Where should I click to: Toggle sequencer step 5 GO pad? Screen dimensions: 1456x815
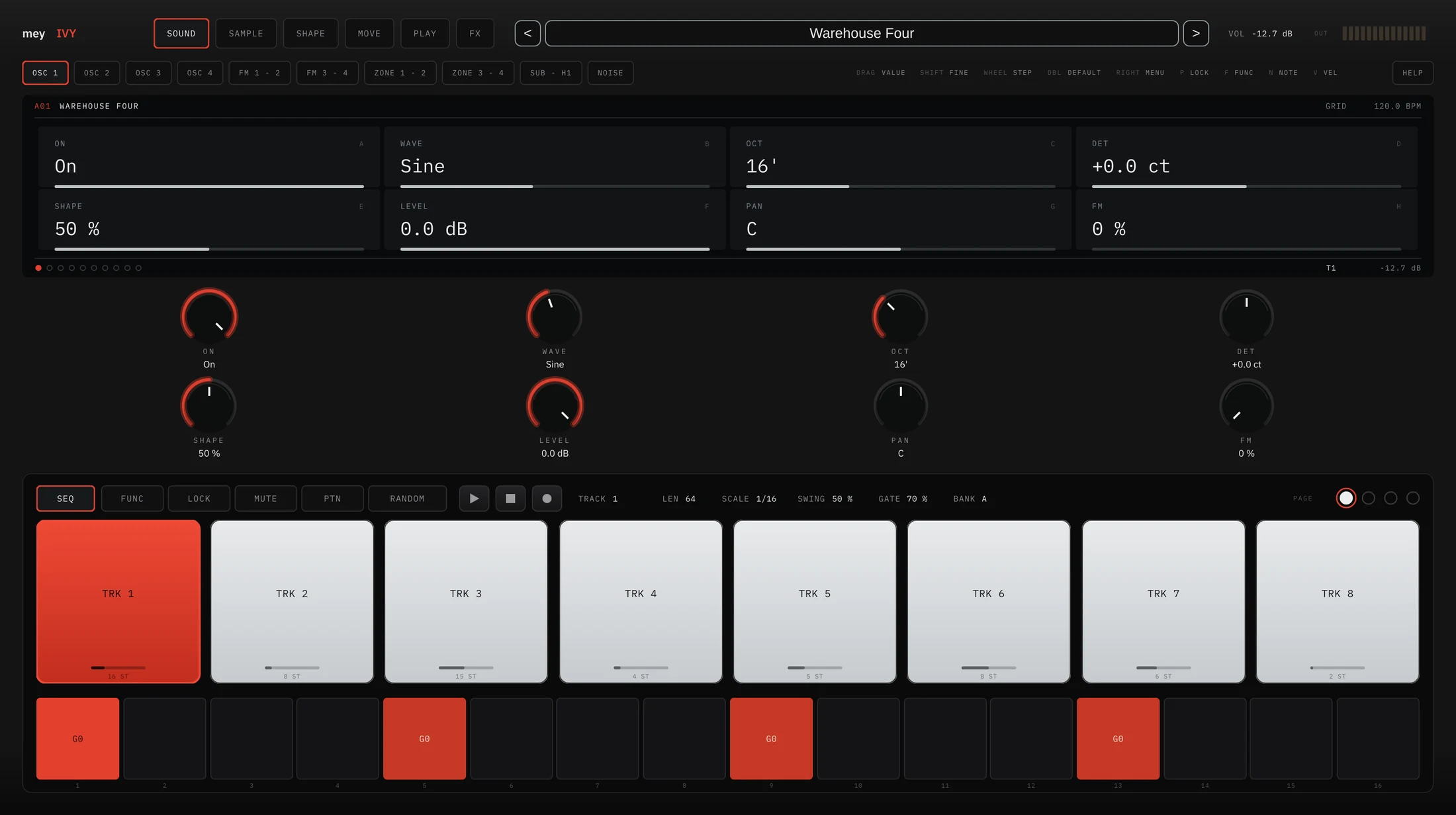424,738
